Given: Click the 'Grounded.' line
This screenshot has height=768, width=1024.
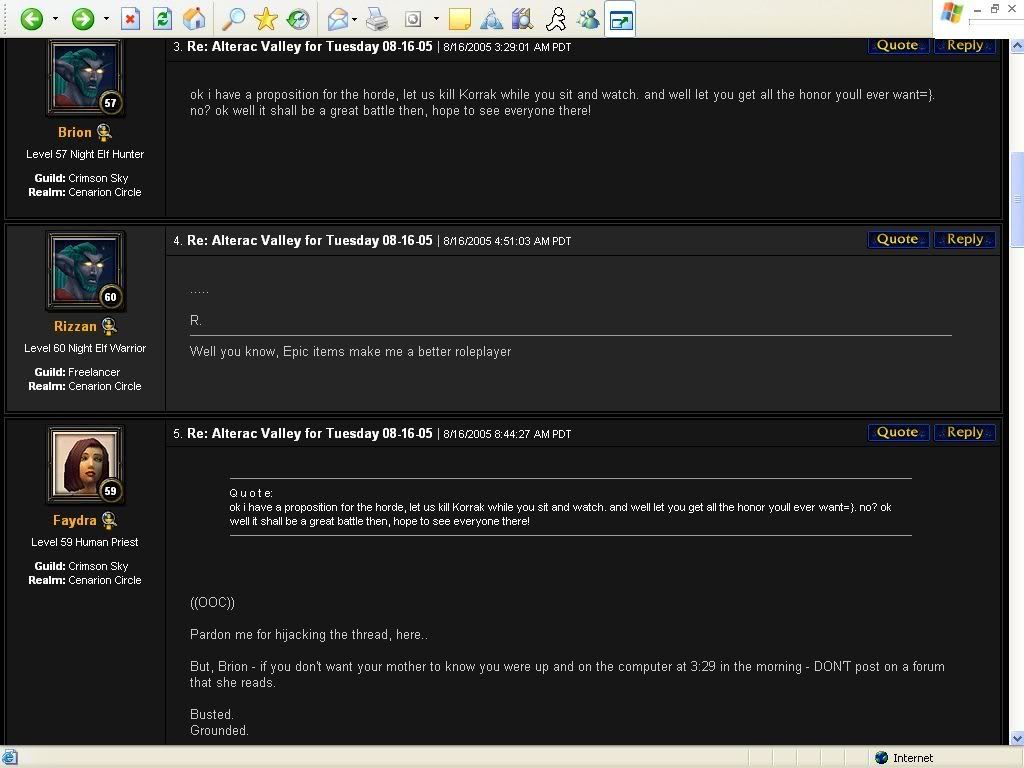Looking at the screenshot, I should [x=219, y=731].
